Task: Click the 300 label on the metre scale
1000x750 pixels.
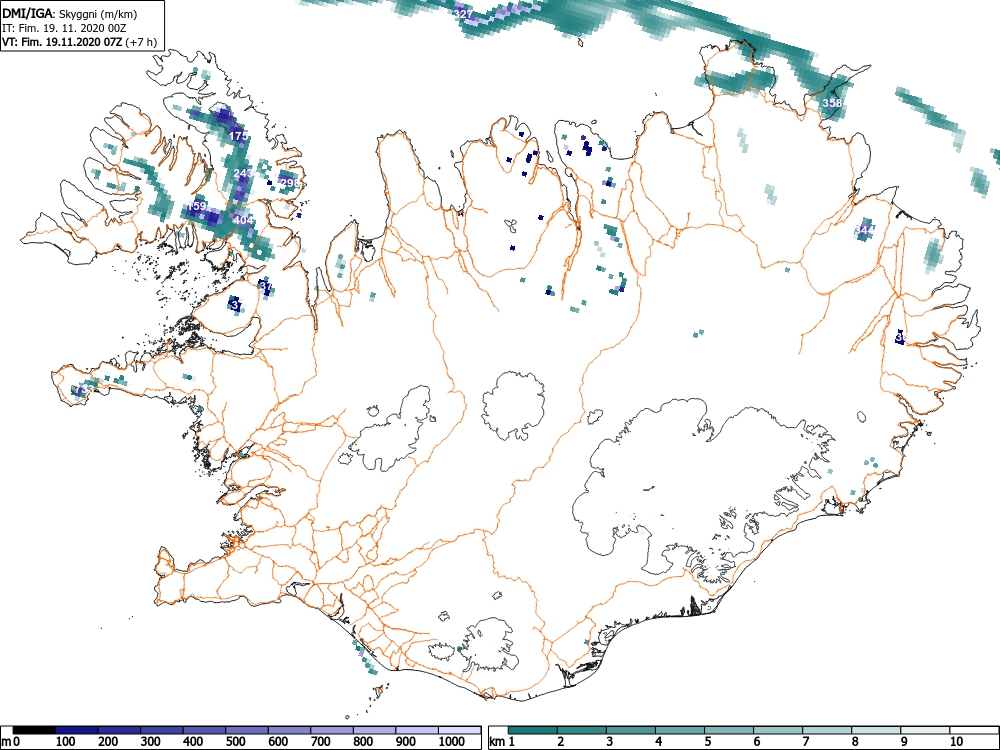Action: point(151,742)
